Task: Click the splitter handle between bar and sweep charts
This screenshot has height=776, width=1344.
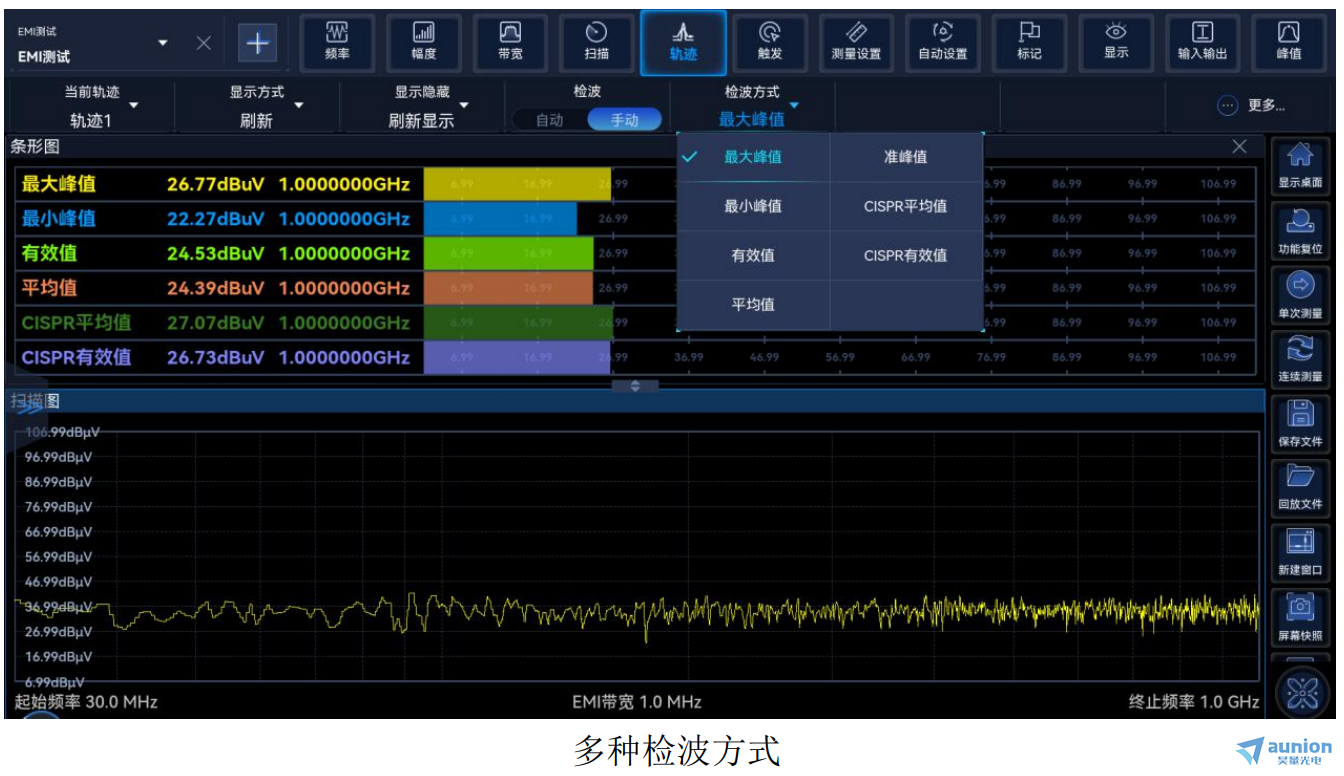Action: click(635, 386)
